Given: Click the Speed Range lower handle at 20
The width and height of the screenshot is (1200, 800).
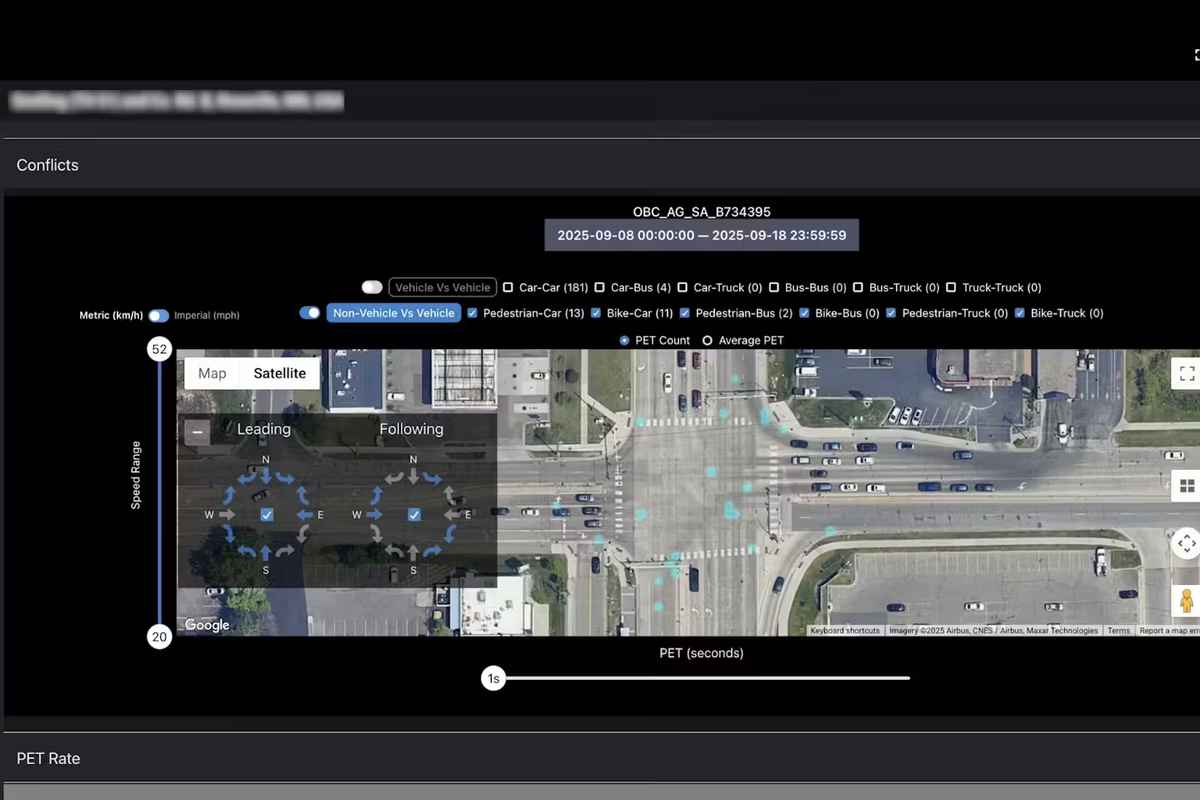Looking at the screenshot, I should coord(159,637).
